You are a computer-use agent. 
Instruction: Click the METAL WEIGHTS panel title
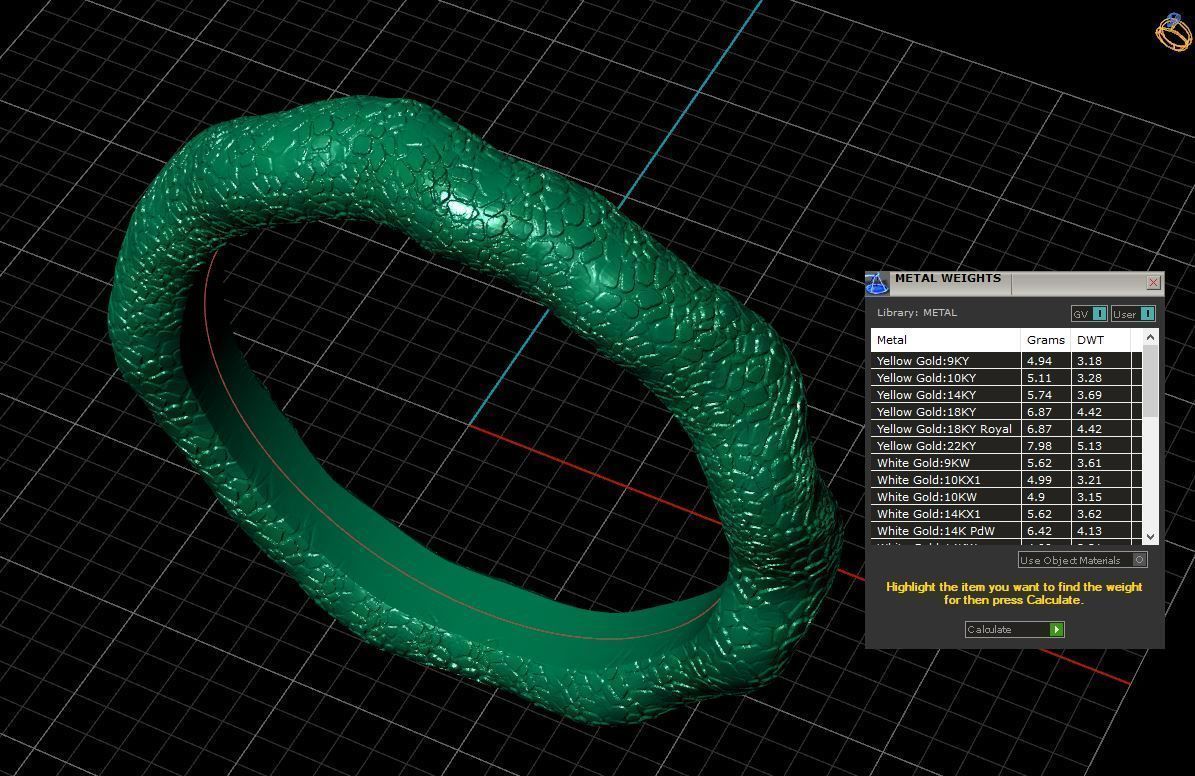pyautogui.click(x=948, y=278)
